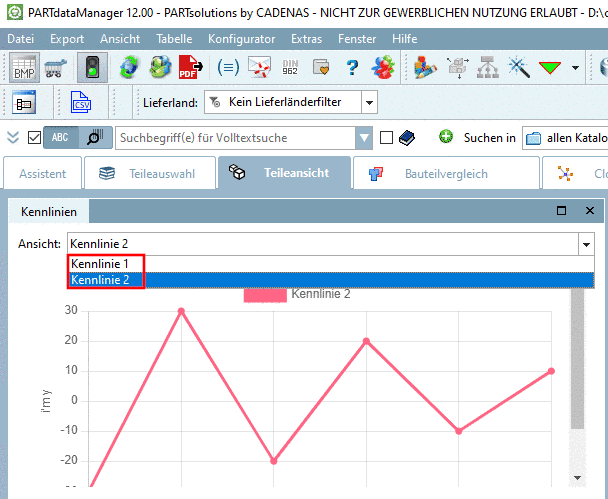Select the Kennlinien panel tab

pyautogui.click(x=49, y=212)
